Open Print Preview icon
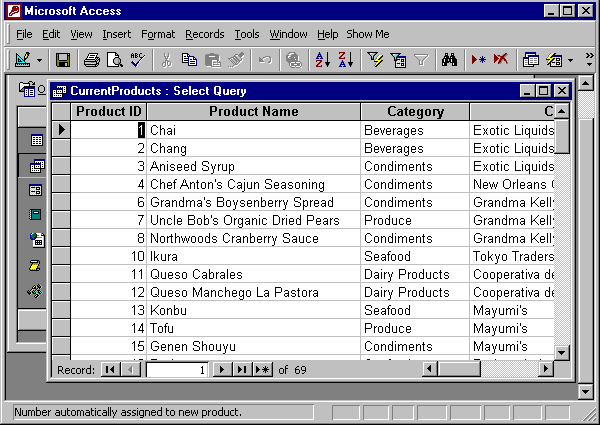 (x=115, y=60)
